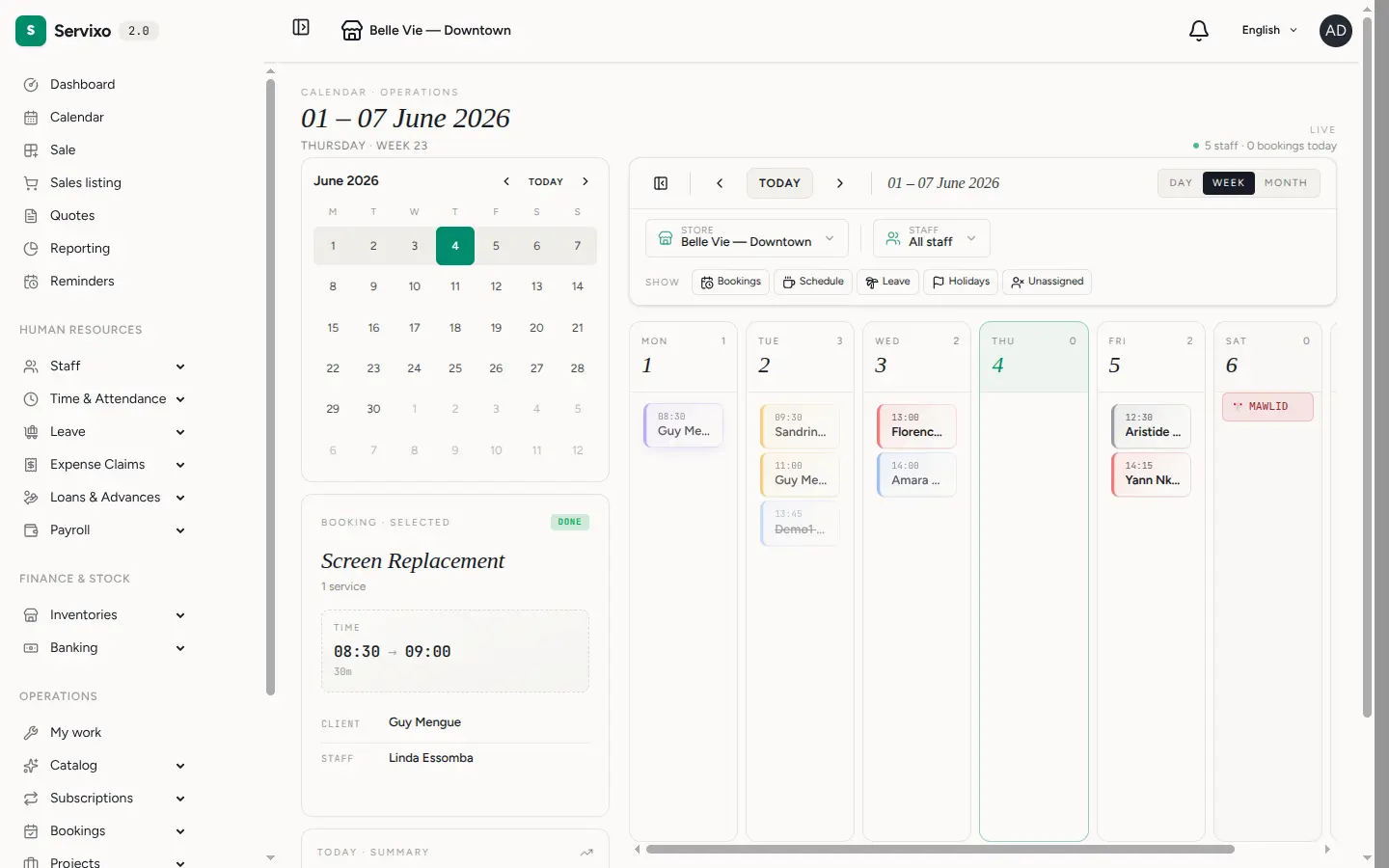Click the Payroll wallet icon
1389x868 pixels.
(31, 530)
